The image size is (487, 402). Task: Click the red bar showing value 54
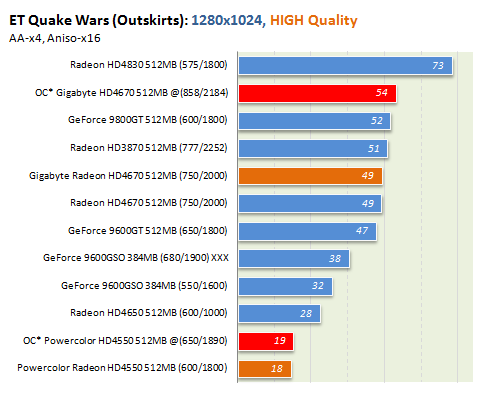(x=317, y=93)
